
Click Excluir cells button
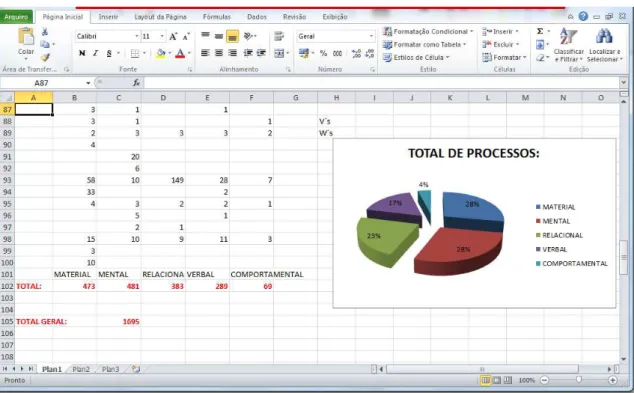click(500, 44)
